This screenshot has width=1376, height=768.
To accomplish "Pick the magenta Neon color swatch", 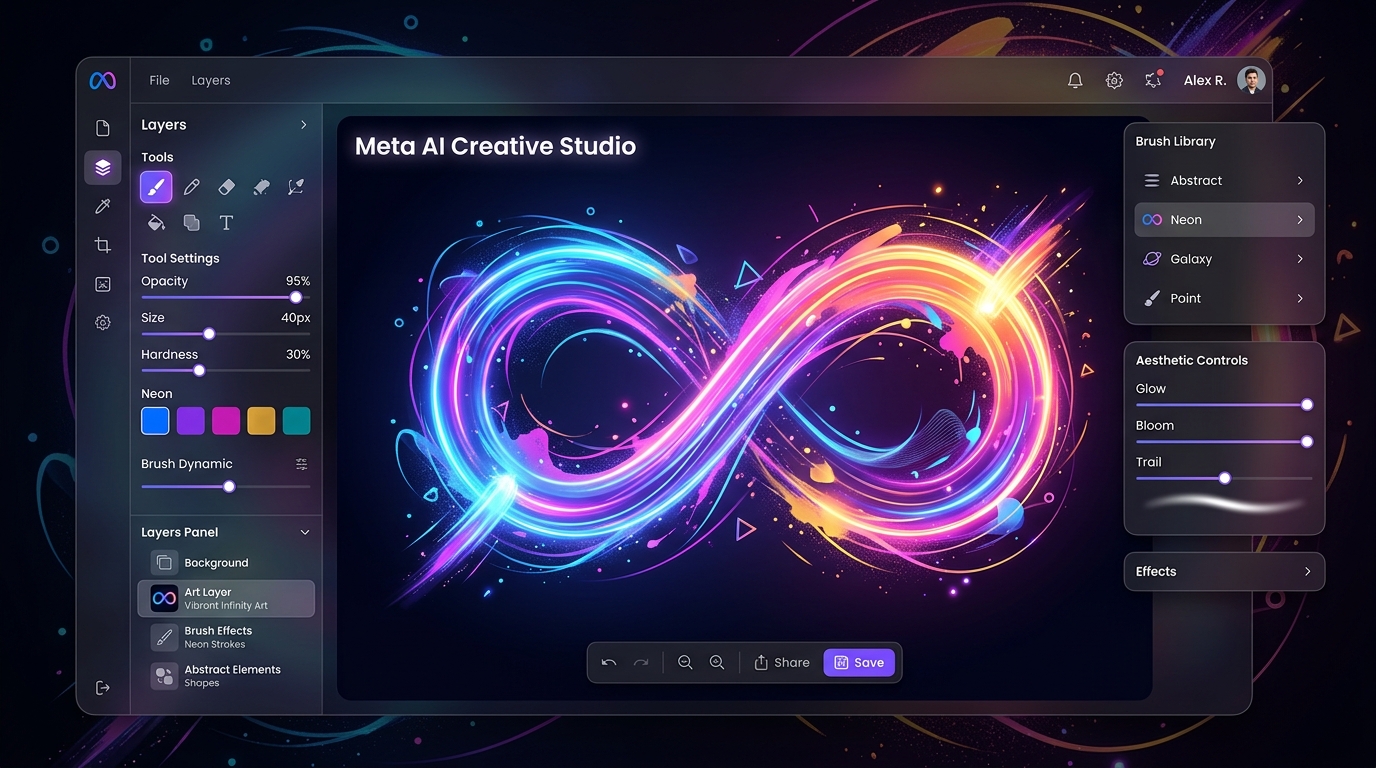I will pos(226,421).
